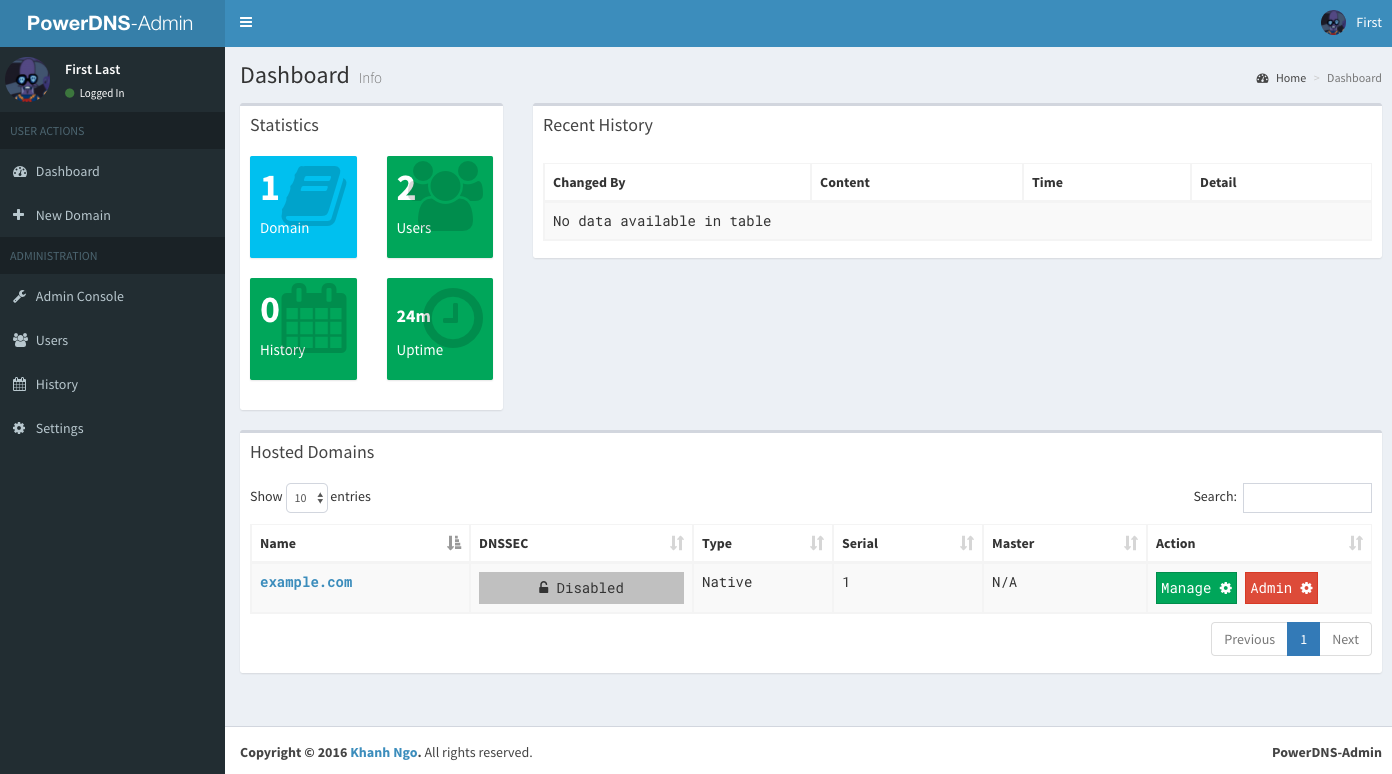The image size is (1392, 774).
Task: Click red Admin button for example.com
Action: (1281, 588)
